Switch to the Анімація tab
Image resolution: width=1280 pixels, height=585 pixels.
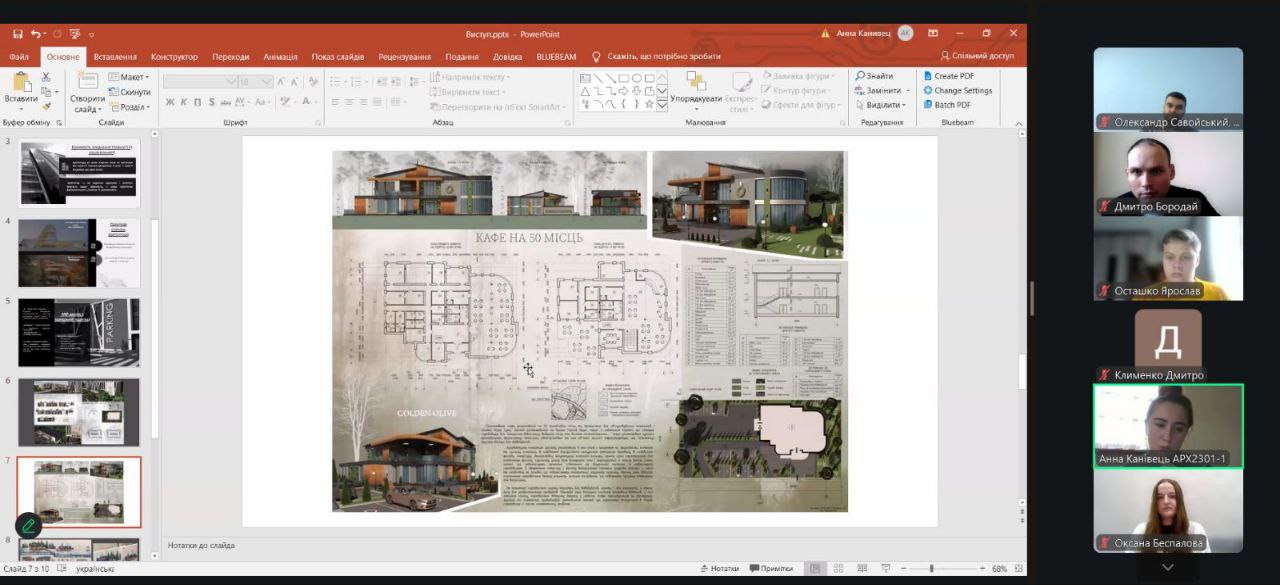[x=280, y=57]
